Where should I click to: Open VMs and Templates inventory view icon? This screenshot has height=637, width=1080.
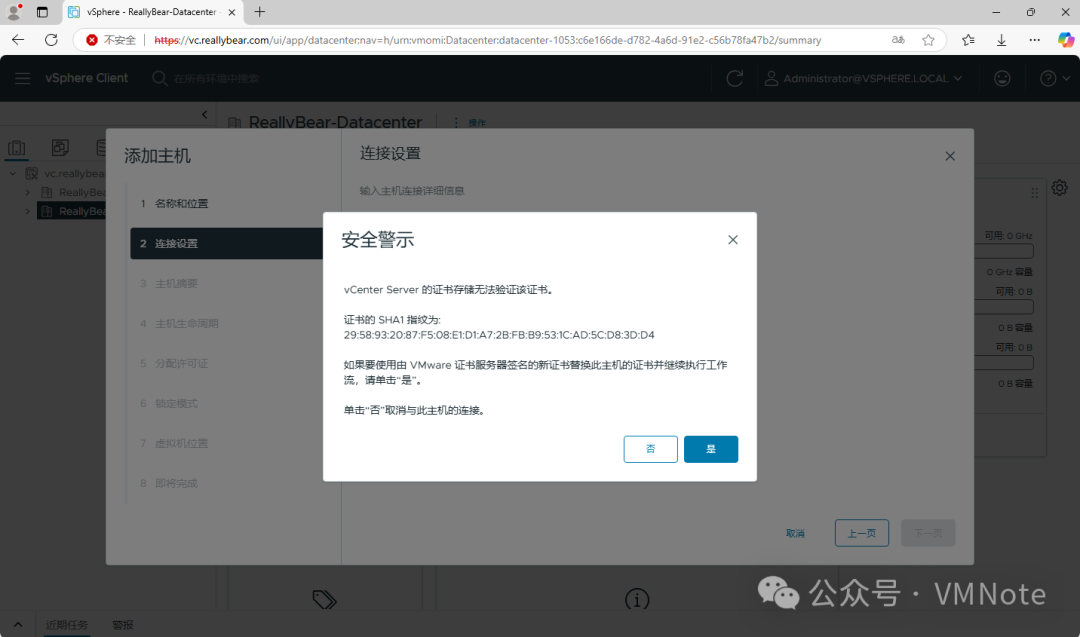[60, 147]
